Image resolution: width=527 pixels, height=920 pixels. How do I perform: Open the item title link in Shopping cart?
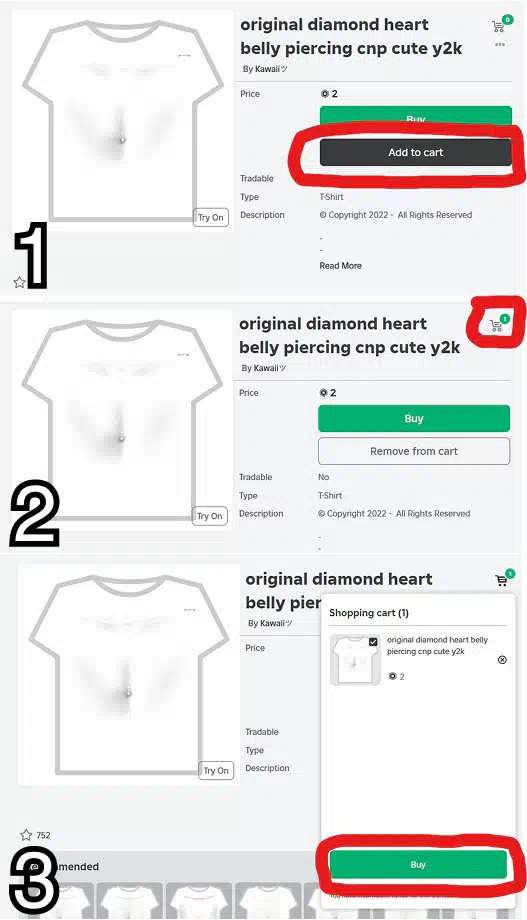click(x=437, y=645)
